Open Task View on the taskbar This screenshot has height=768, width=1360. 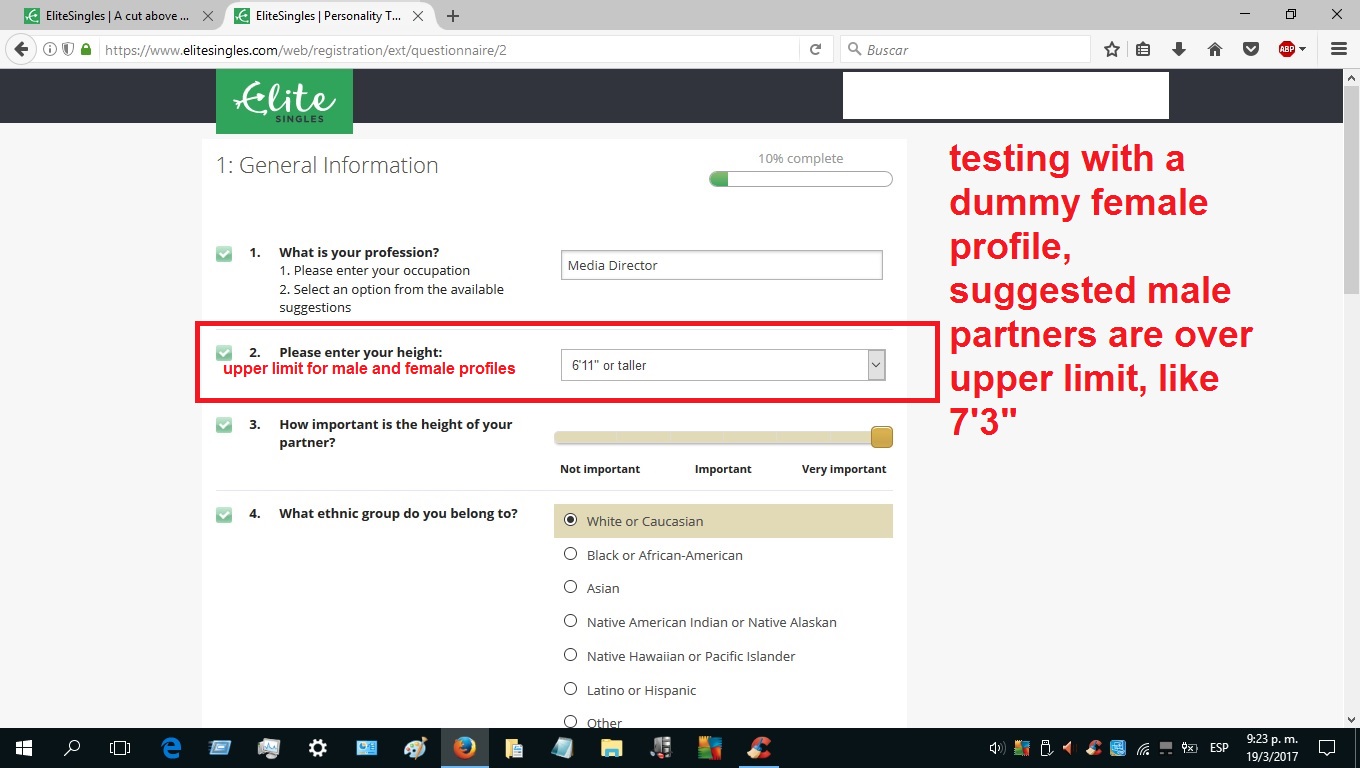[x=120, y=748]
